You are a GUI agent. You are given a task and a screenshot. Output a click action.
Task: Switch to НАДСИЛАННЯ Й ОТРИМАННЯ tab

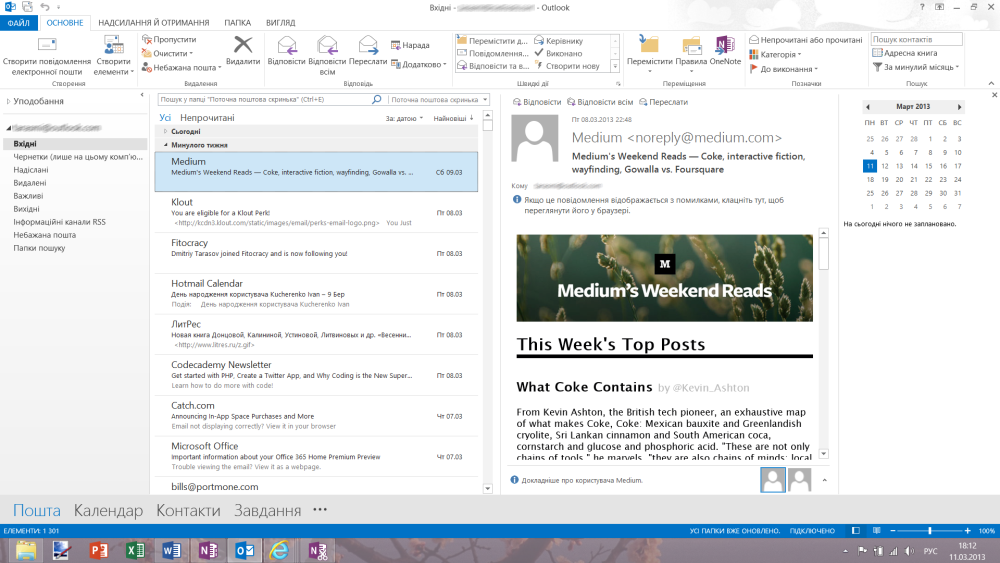point(154,22)
